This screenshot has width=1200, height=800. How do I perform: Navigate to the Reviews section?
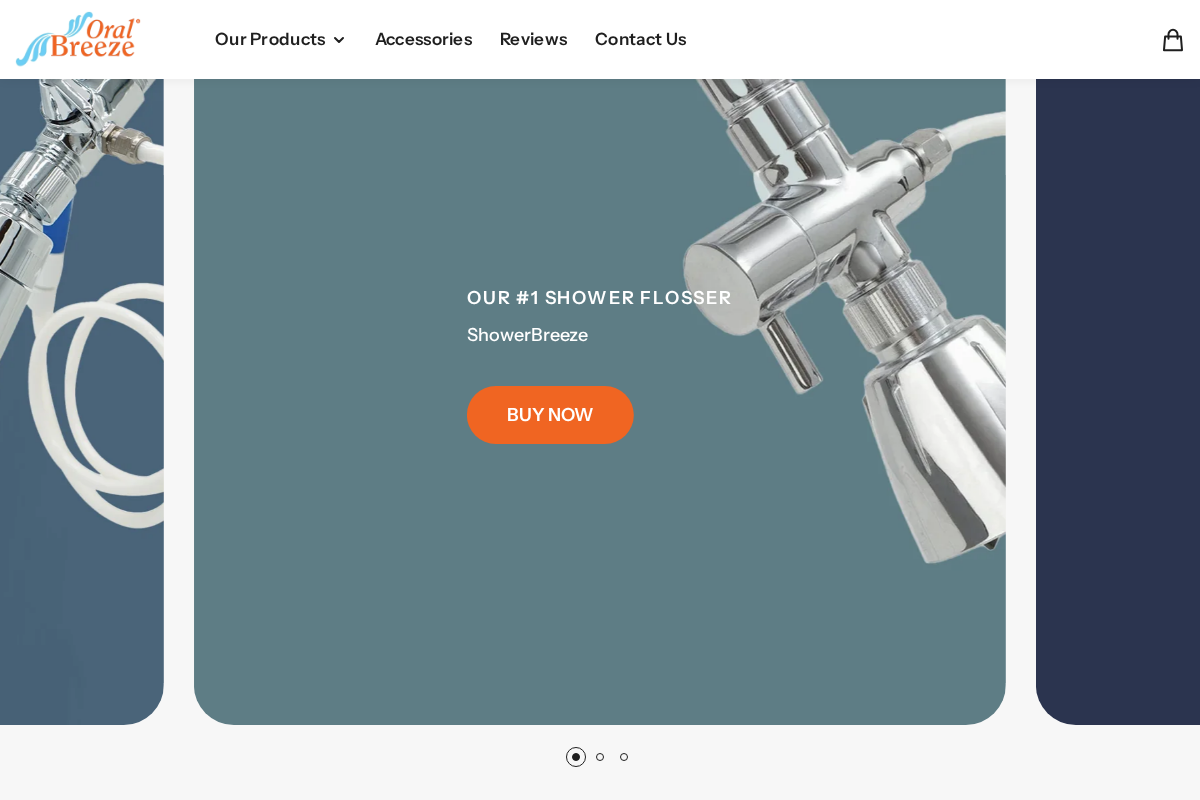click(x=533, y=39)
